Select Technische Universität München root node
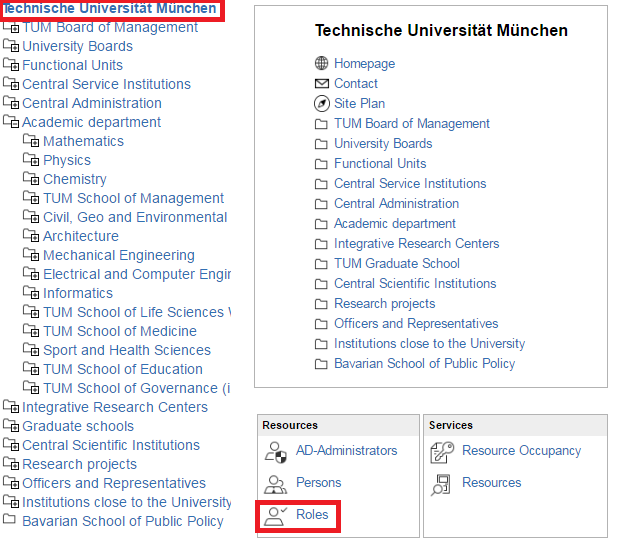 111,8
